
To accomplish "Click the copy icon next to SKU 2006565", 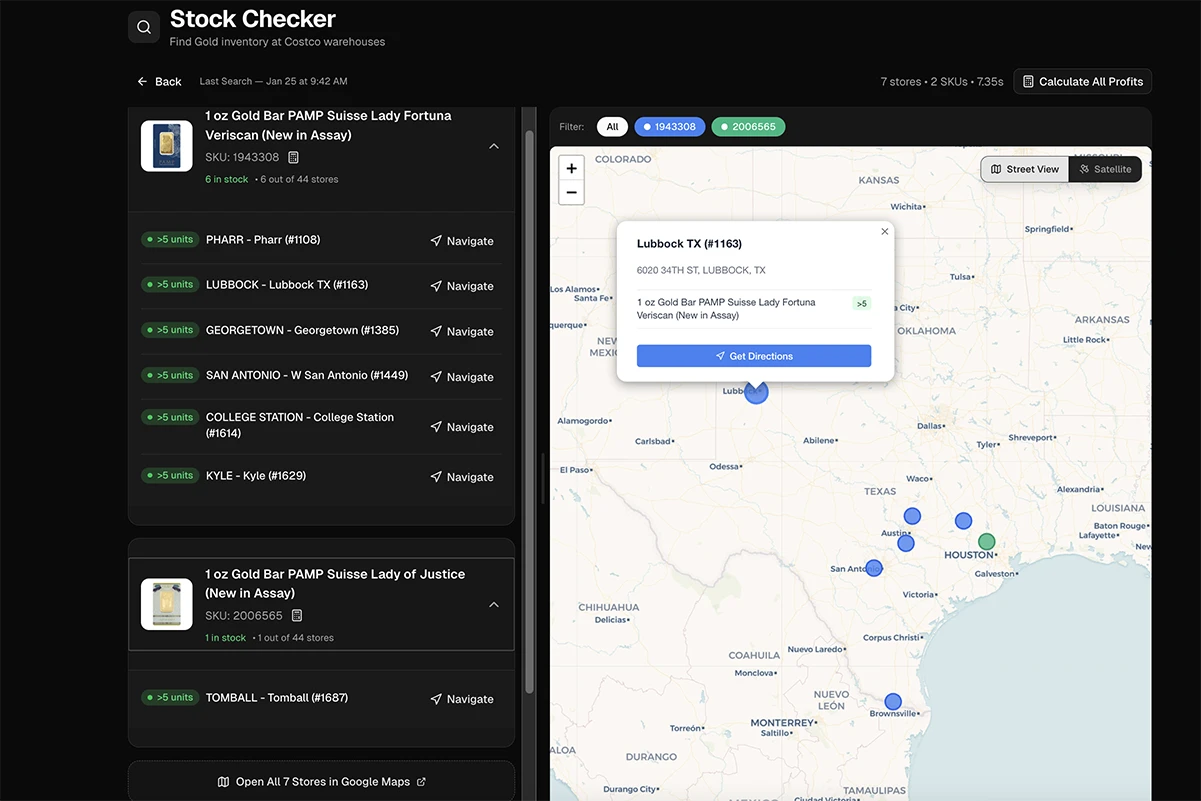I will tap(297, 616).
